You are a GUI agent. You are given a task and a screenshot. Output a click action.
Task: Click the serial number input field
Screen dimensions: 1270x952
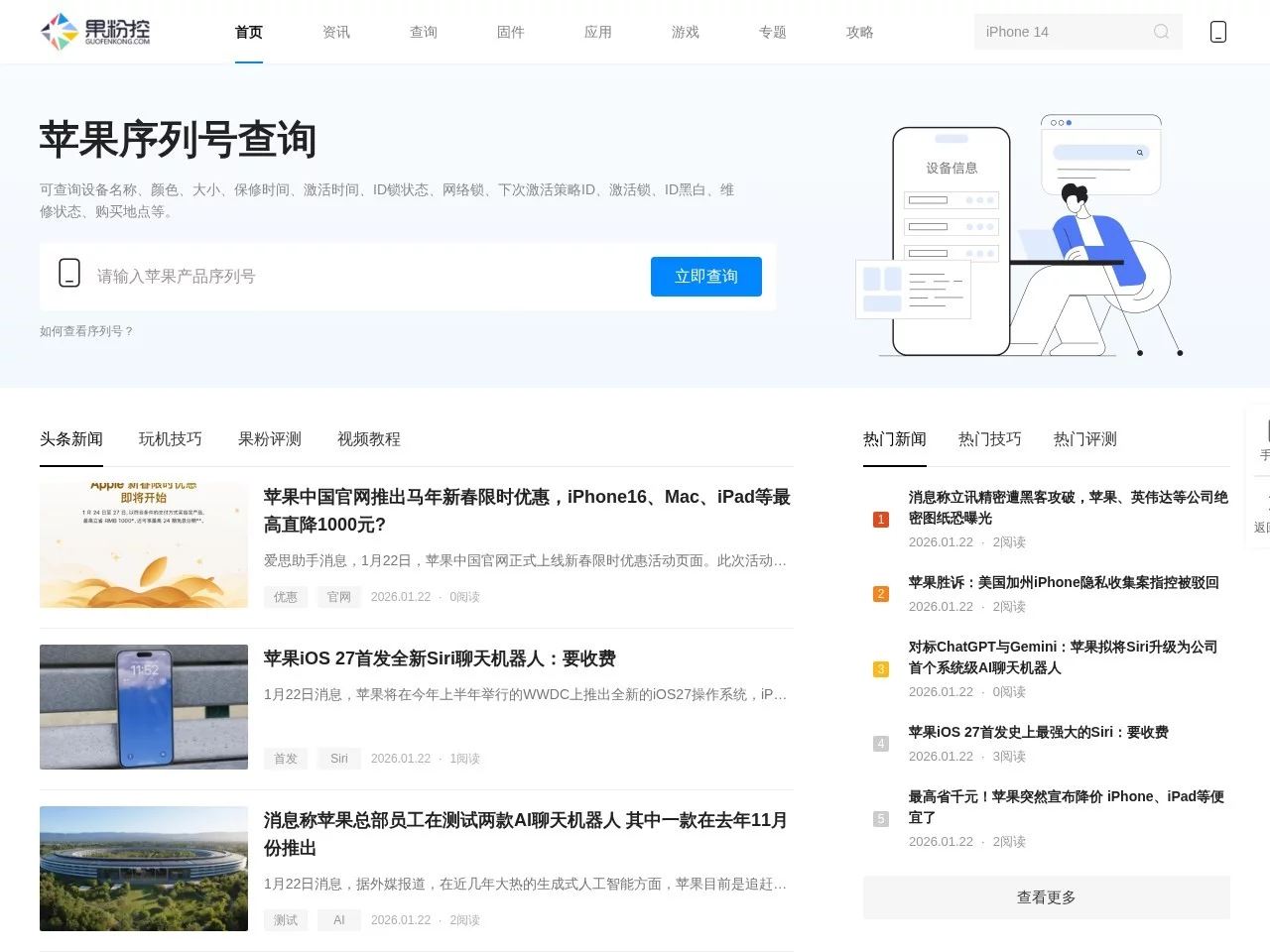click(298, 277)
